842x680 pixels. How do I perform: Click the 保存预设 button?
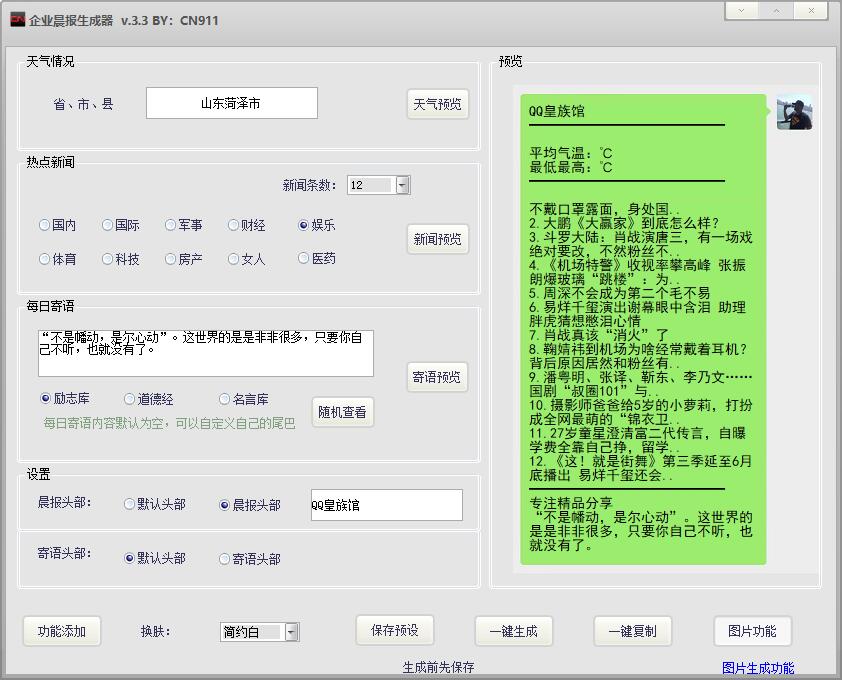click(393, 631)
